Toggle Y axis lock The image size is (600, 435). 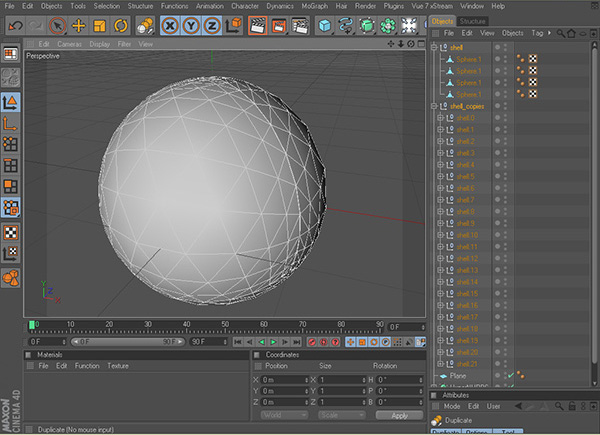(191, 26)
